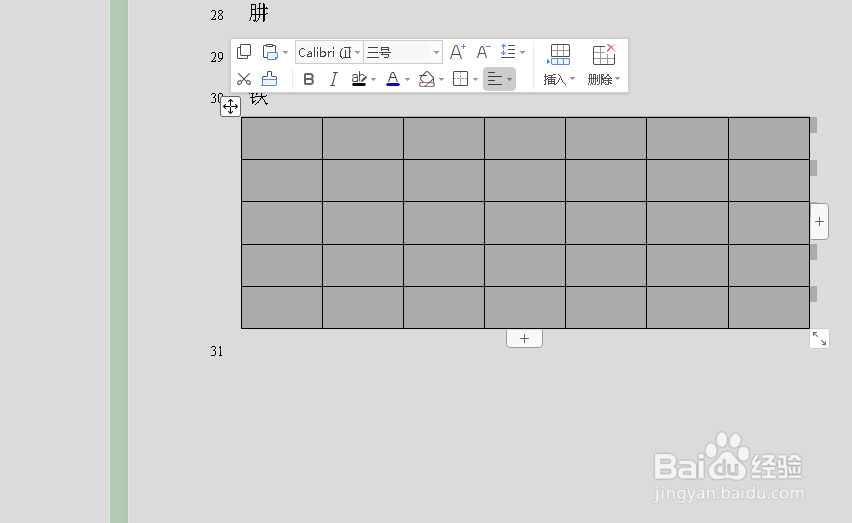The image size is (852, 523).
Task: Click the table borders icon
Action: 460,79
